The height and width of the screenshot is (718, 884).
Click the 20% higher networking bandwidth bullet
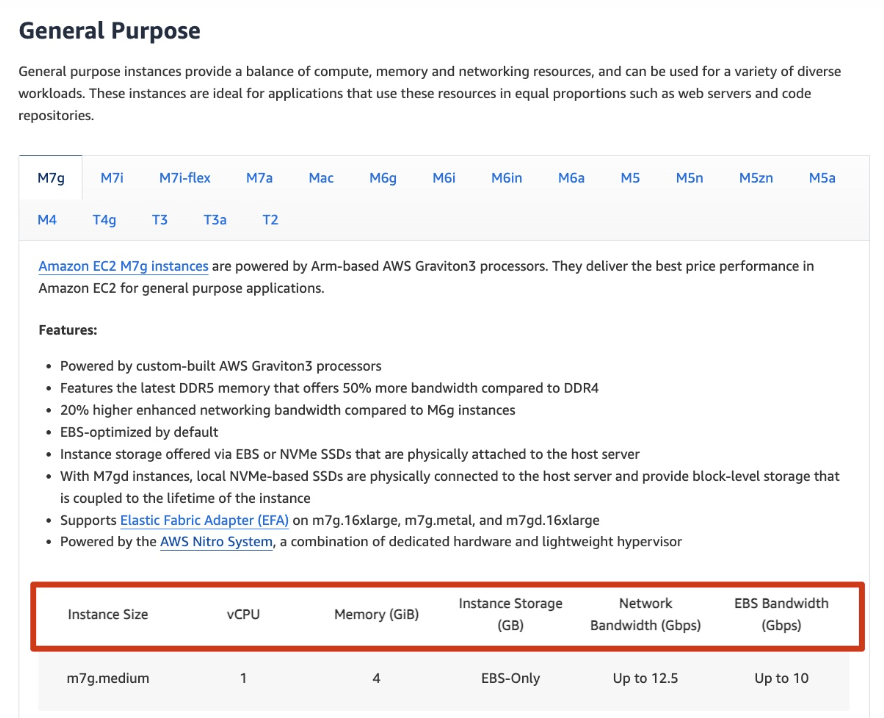click(x=288, y=410)
